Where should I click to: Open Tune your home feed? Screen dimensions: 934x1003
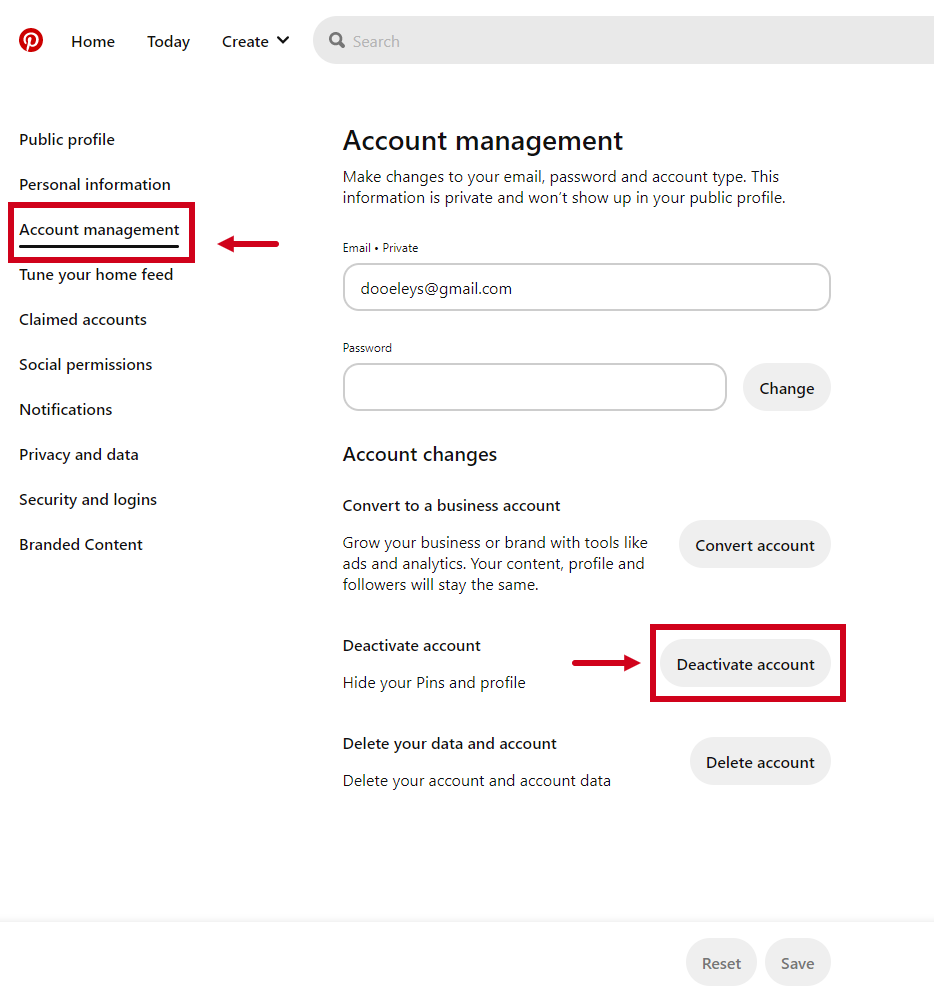tap(96, 274)
